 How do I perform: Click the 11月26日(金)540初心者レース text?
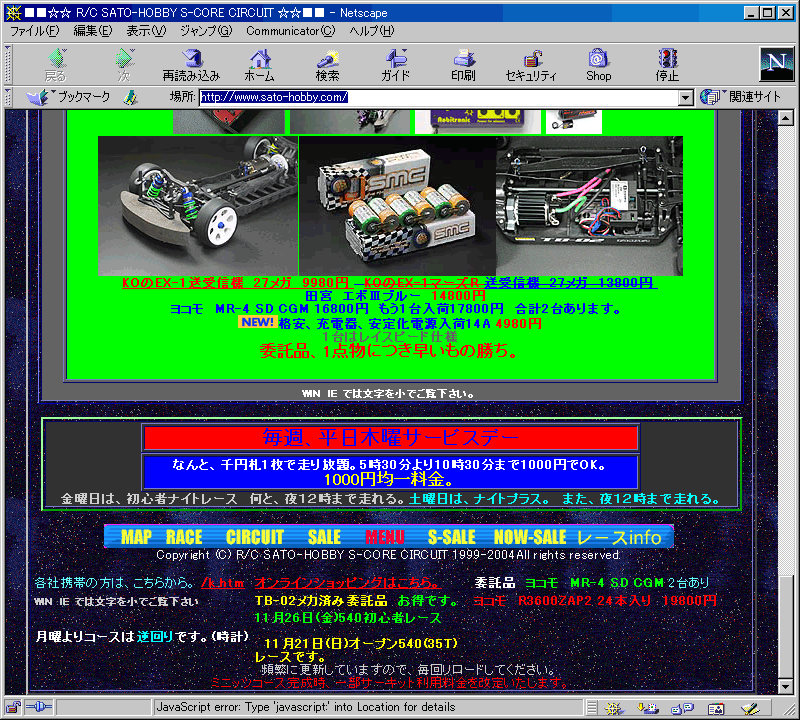coord(347,618)
